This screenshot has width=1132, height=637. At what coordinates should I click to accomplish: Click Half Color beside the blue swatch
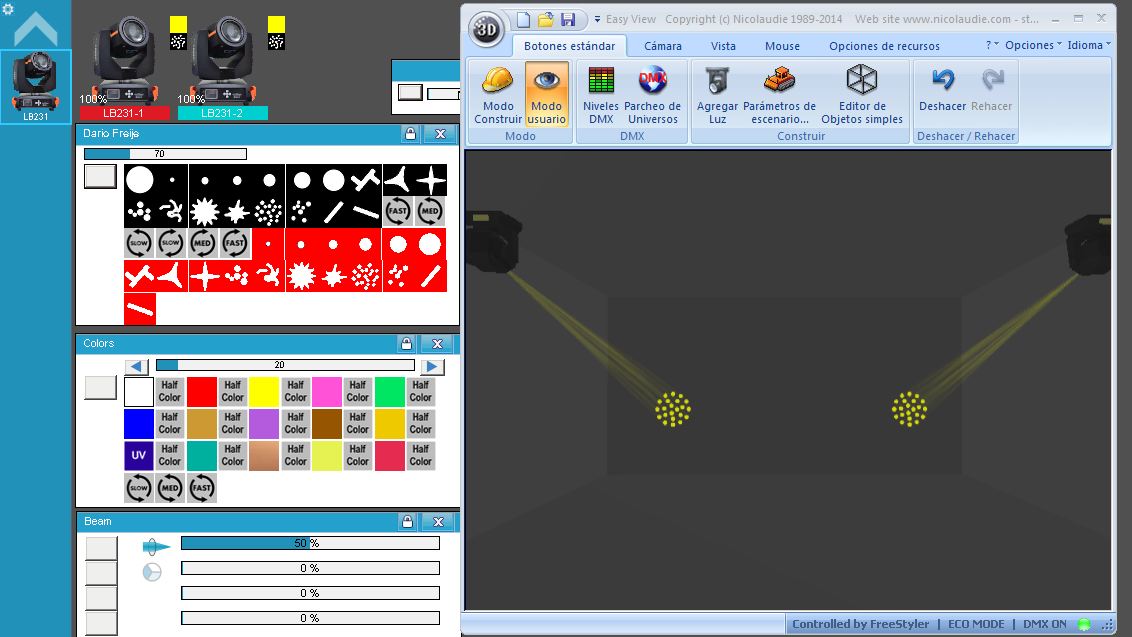[170, 423]
